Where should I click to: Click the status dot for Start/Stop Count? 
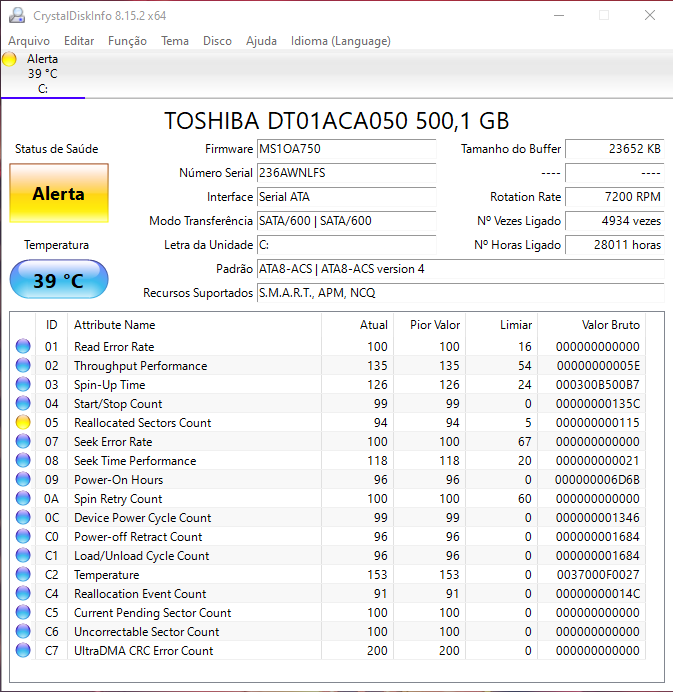(x=23, y=403)
